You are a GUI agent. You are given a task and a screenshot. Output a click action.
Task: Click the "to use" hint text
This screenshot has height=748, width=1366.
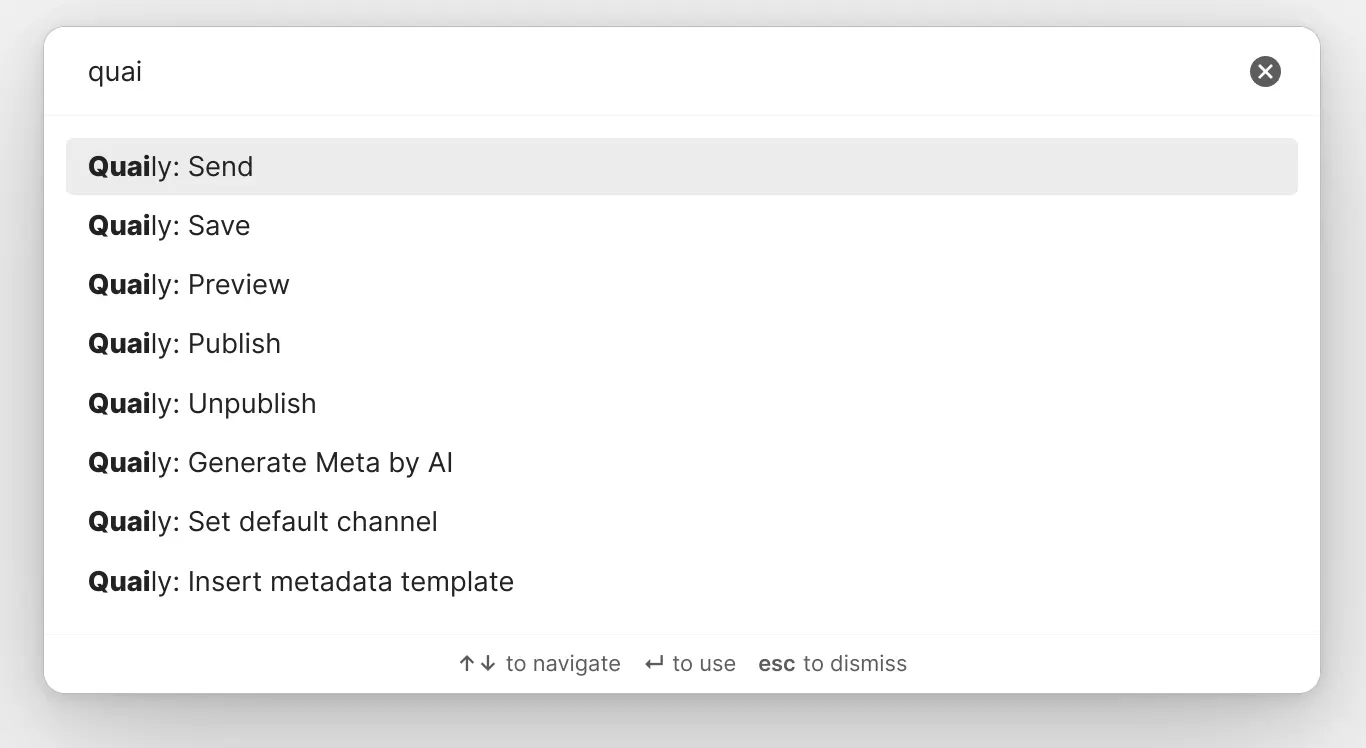(704, 664)
